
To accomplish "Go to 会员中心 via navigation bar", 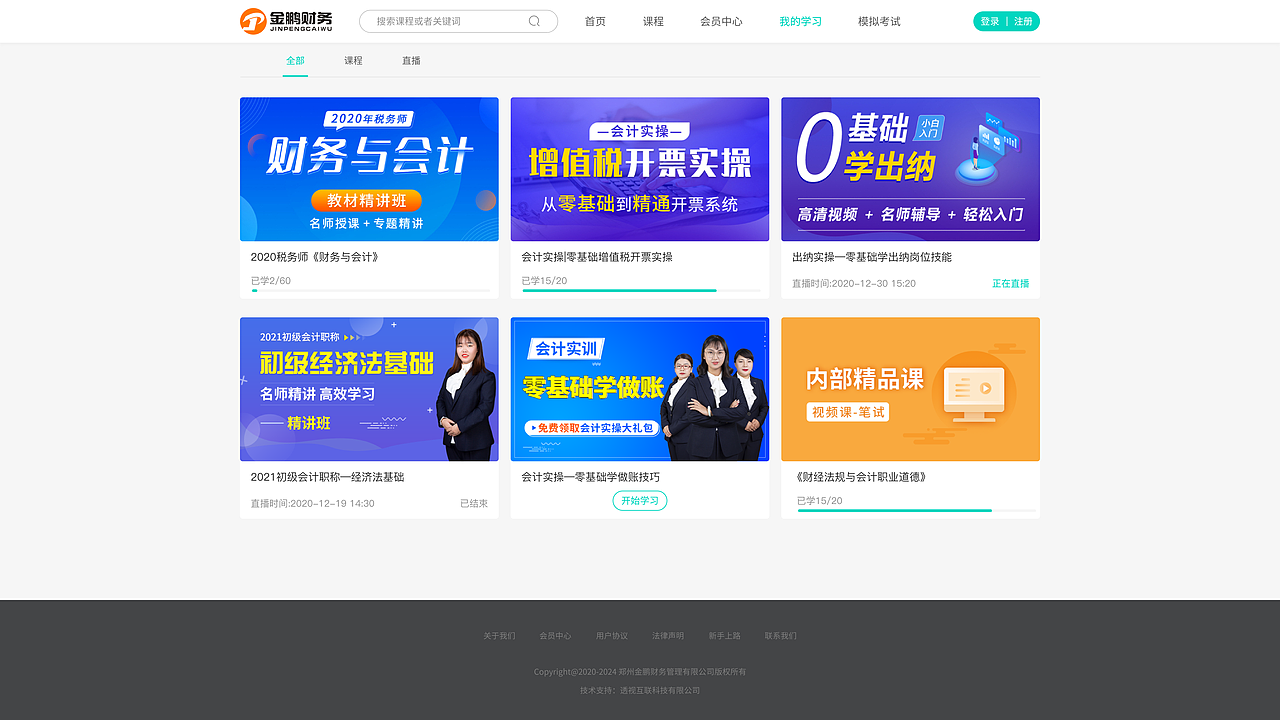I will click(x=722, y=21).
